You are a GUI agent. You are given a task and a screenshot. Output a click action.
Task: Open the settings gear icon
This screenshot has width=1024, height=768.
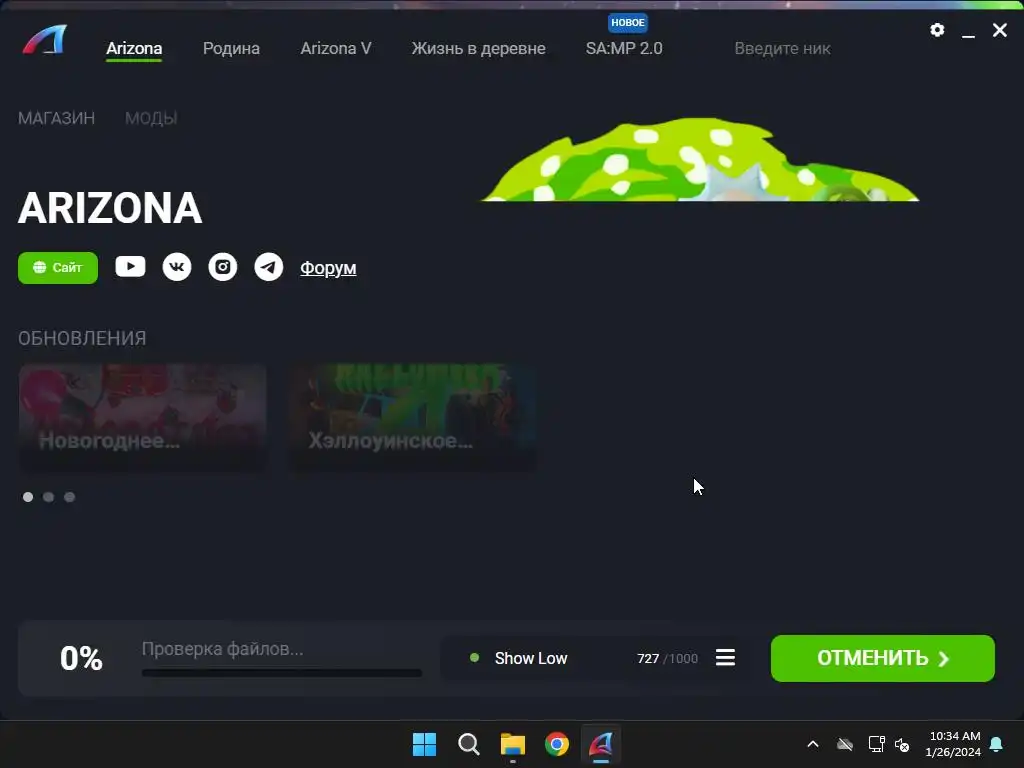tap(937, 30)
